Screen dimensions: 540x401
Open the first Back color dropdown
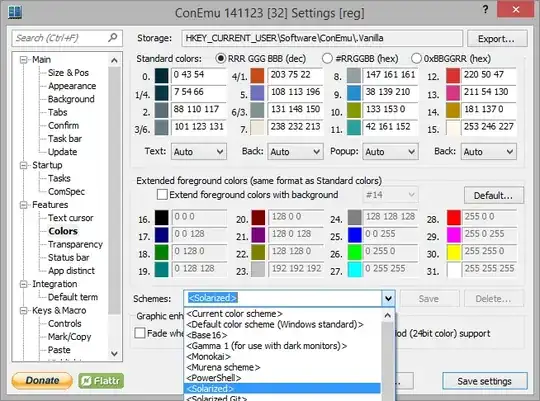click(x=295, y=152)
